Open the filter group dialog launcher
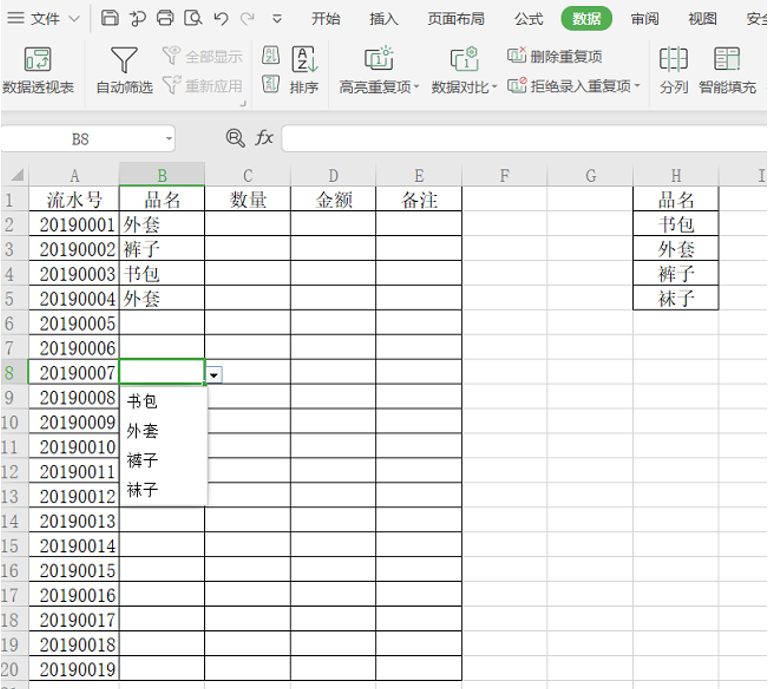The height and width of the screenshot is (689, 771). [x=243, y=103]
